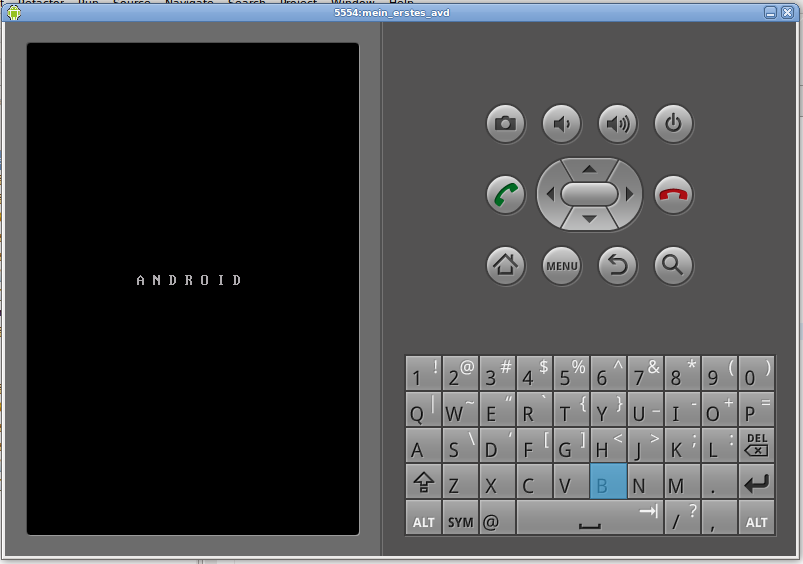Click the red end call button

click(673, 194)
